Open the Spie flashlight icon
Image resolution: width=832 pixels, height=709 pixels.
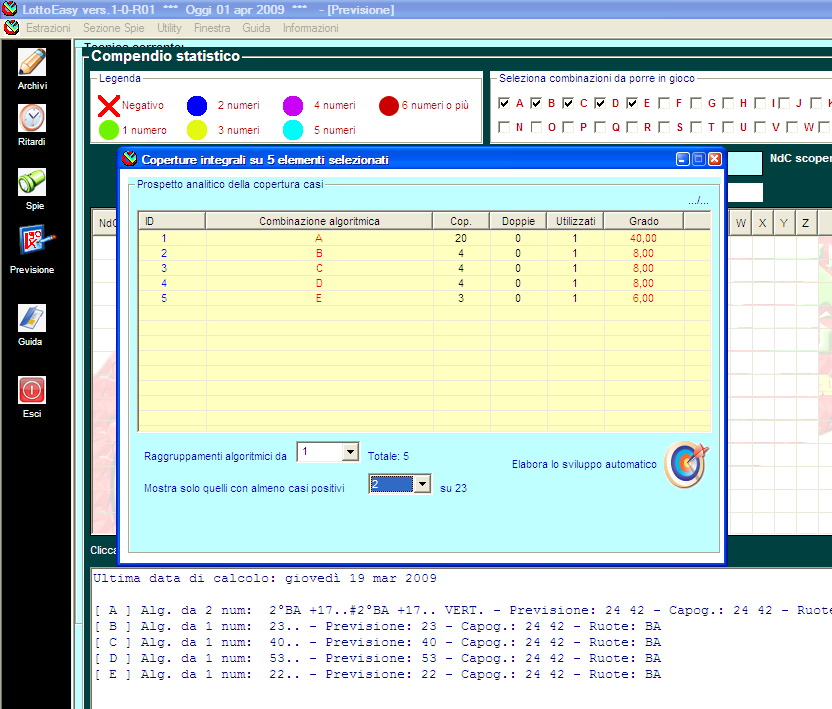(32, 182)
